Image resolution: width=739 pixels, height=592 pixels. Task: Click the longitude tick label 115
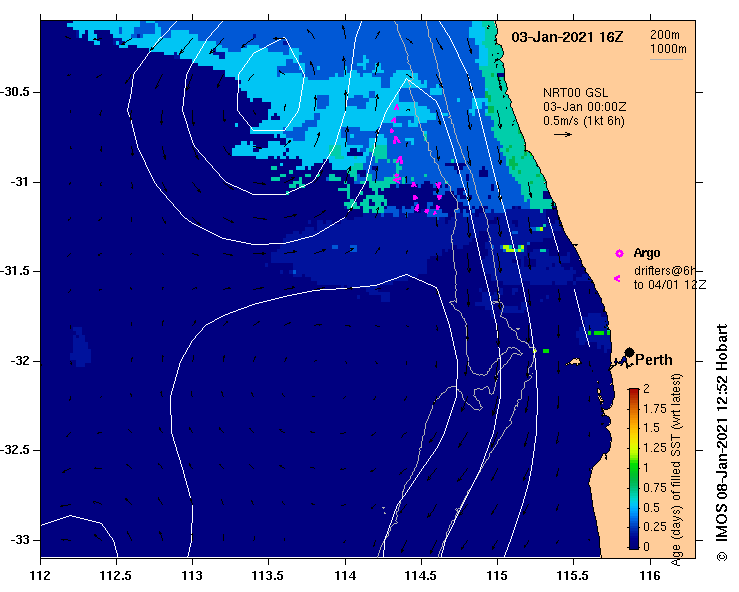497,576
